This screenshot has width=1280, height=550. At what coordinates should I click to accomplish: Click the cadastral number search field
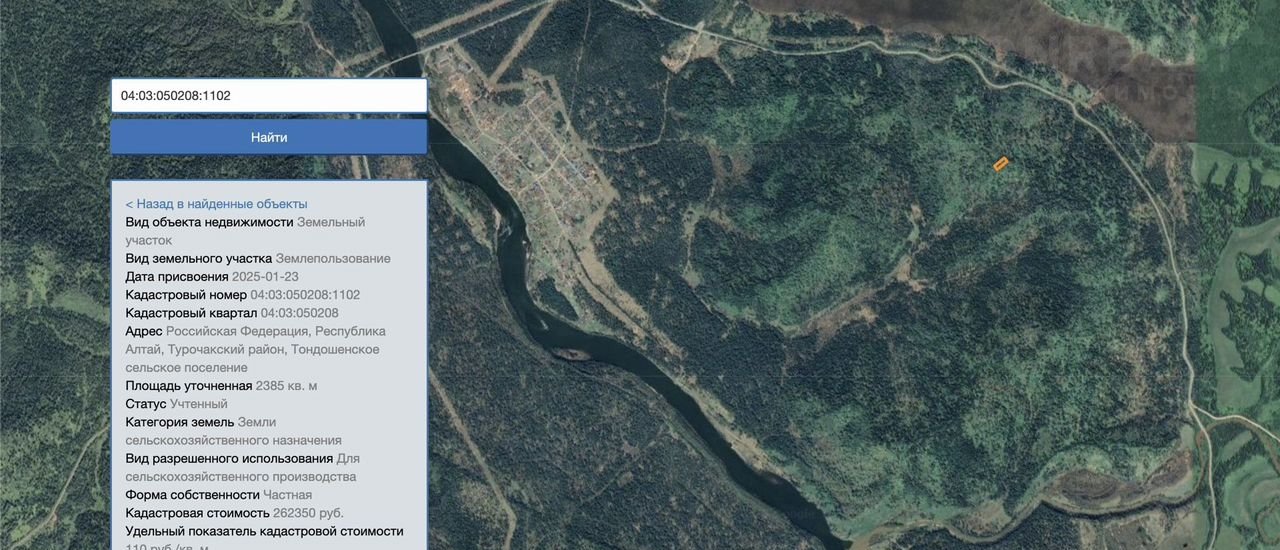268,96
